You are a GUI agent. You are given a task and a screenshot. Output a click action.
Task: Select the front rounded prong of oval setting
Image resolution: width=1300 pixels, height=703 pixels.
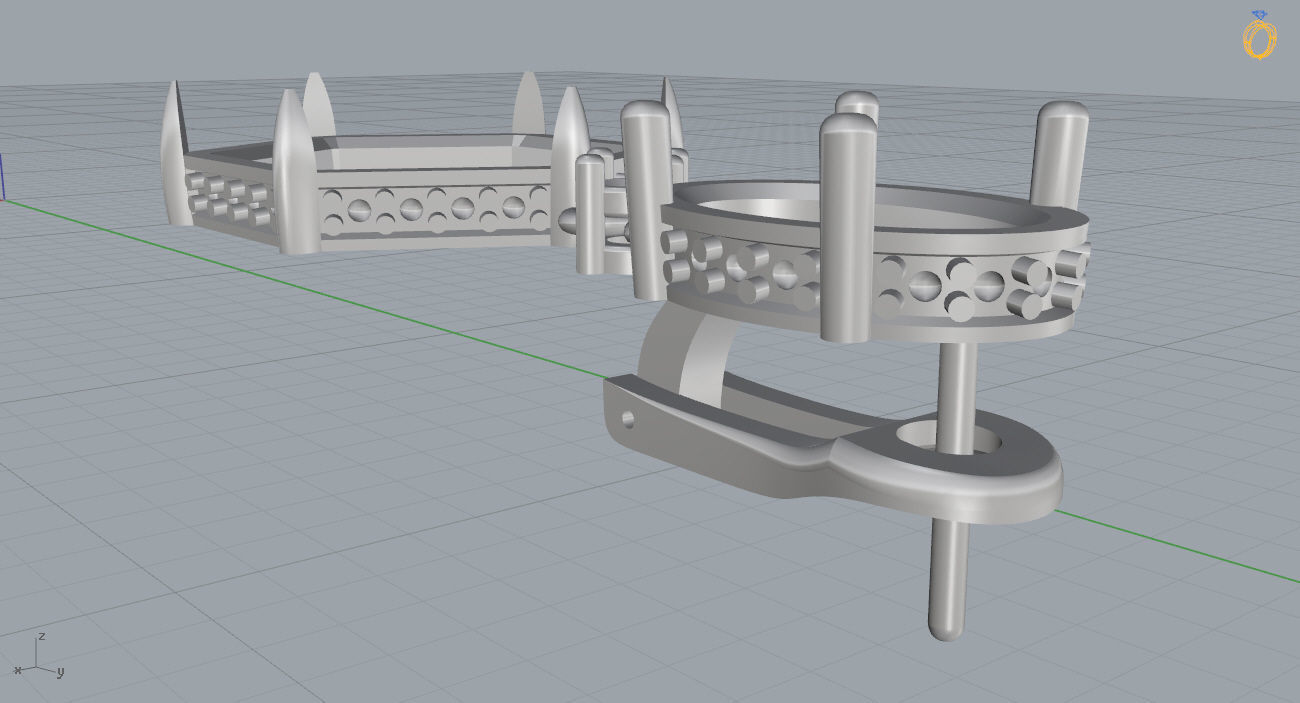[x=847, y=228]
